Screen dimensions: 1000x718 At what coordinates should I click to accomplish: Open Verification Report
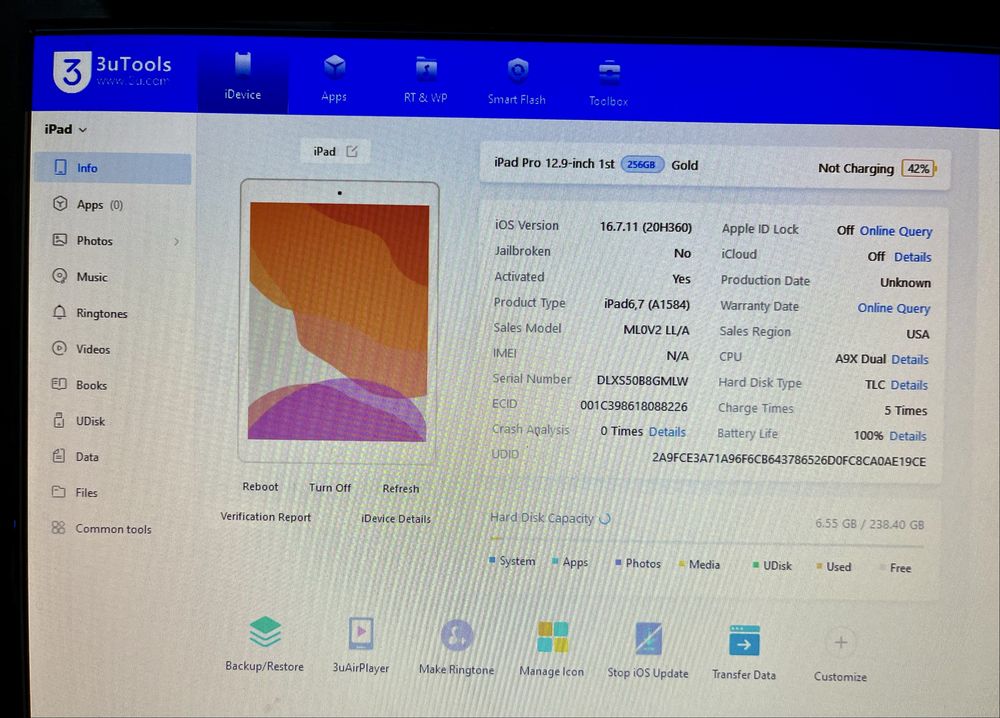pos(265,517)
